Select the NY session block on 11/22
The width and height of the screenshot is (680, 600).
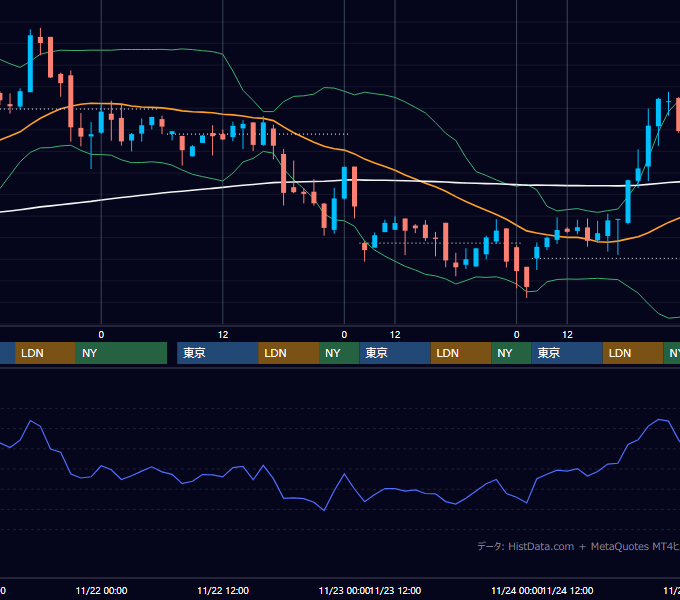click(x=339, y=353)
